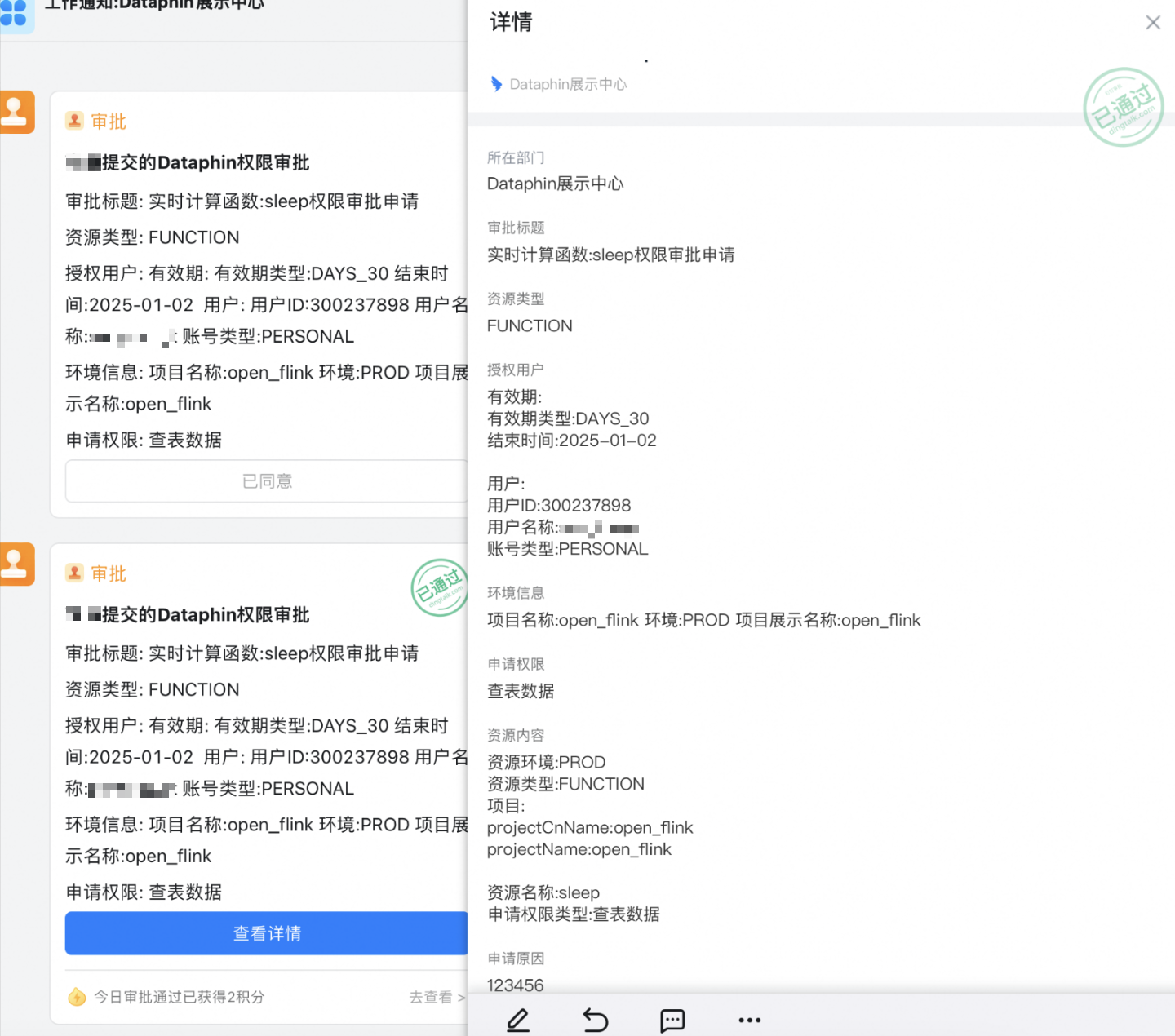Click the 申请原因 label
Viewport: 1175px width, 1036px height.
(x=516, y=959)
